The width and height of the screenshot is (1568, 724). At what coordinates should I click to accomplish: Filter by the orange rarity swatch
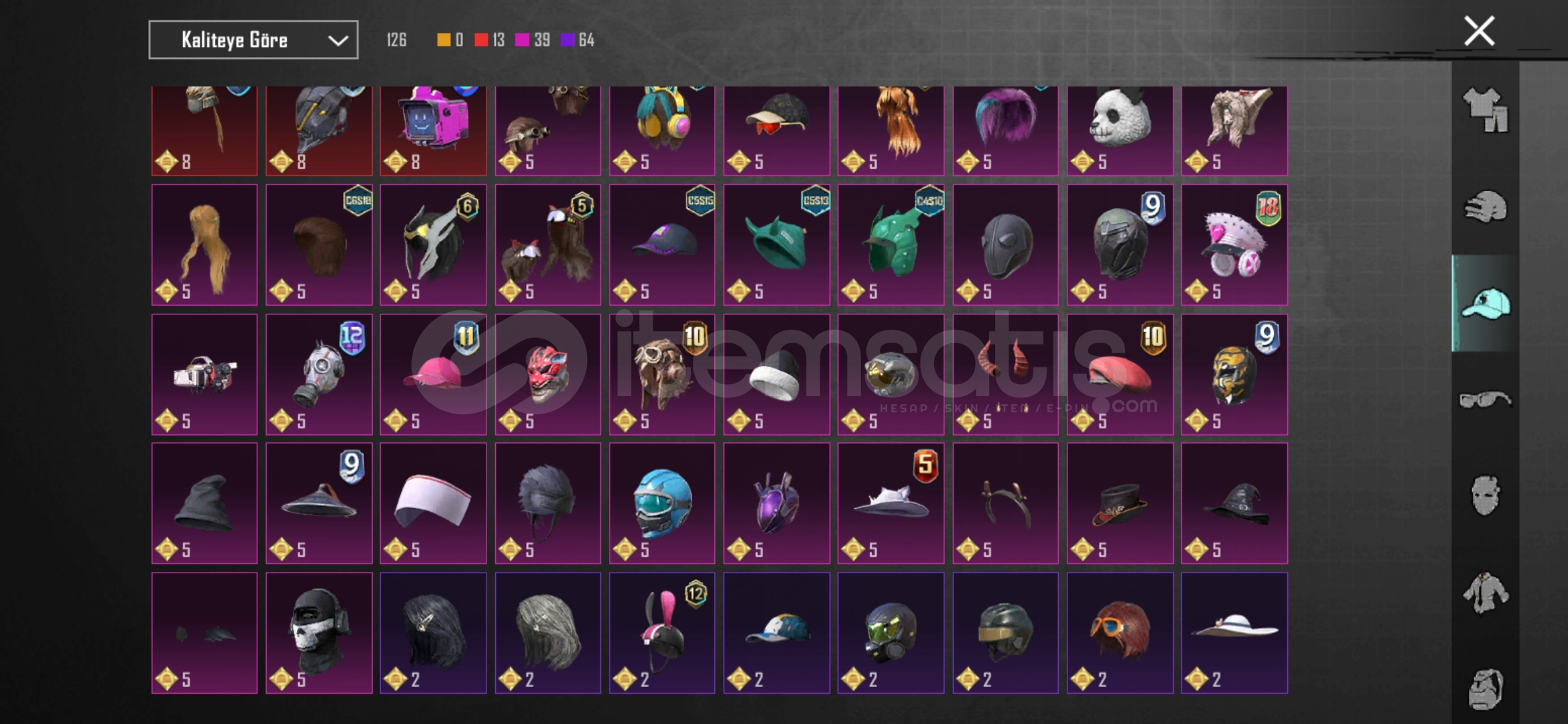pos(444,40)
